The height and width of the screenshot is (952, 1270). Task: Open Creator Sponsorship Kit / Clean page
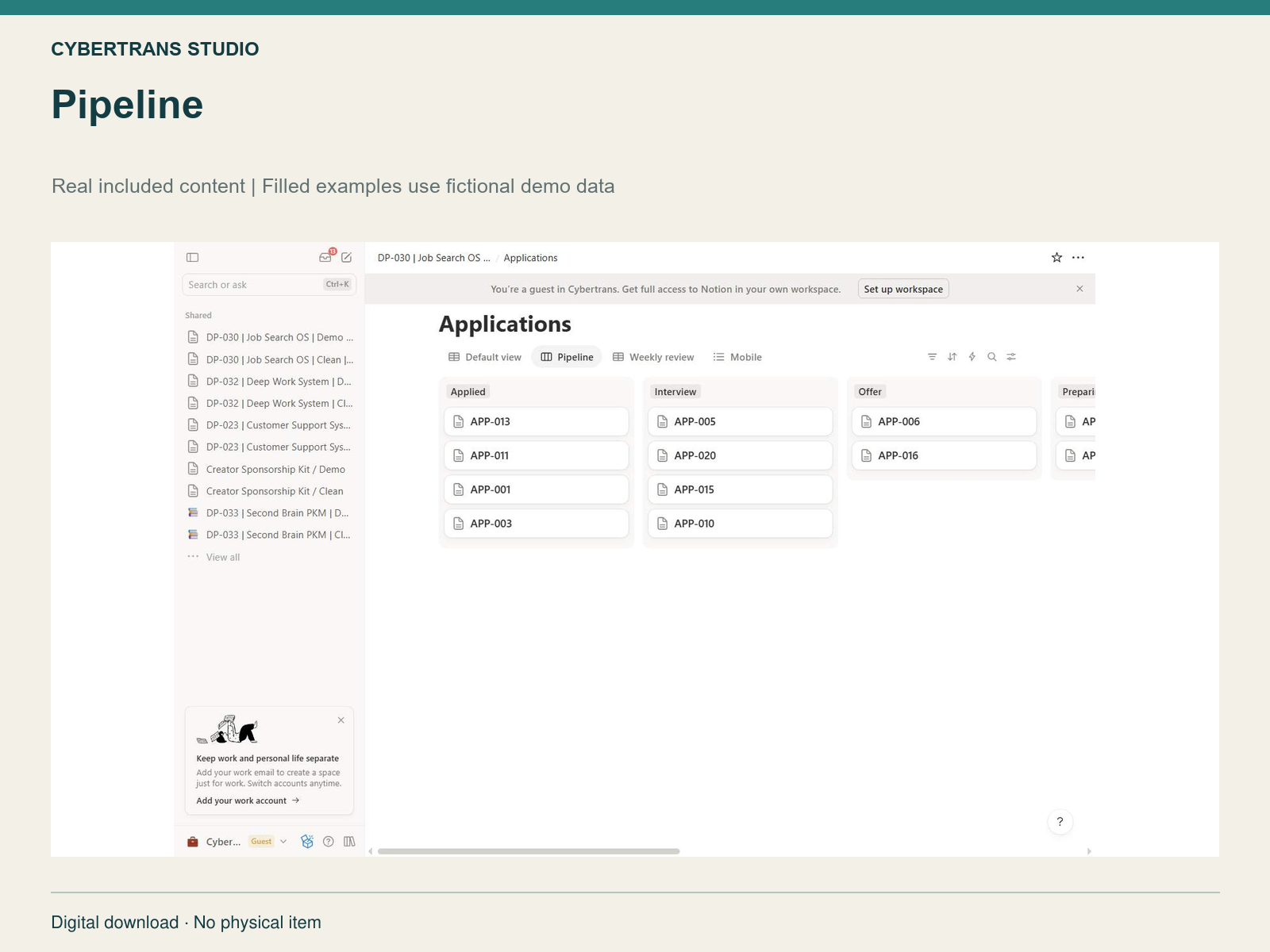point(270,491)
